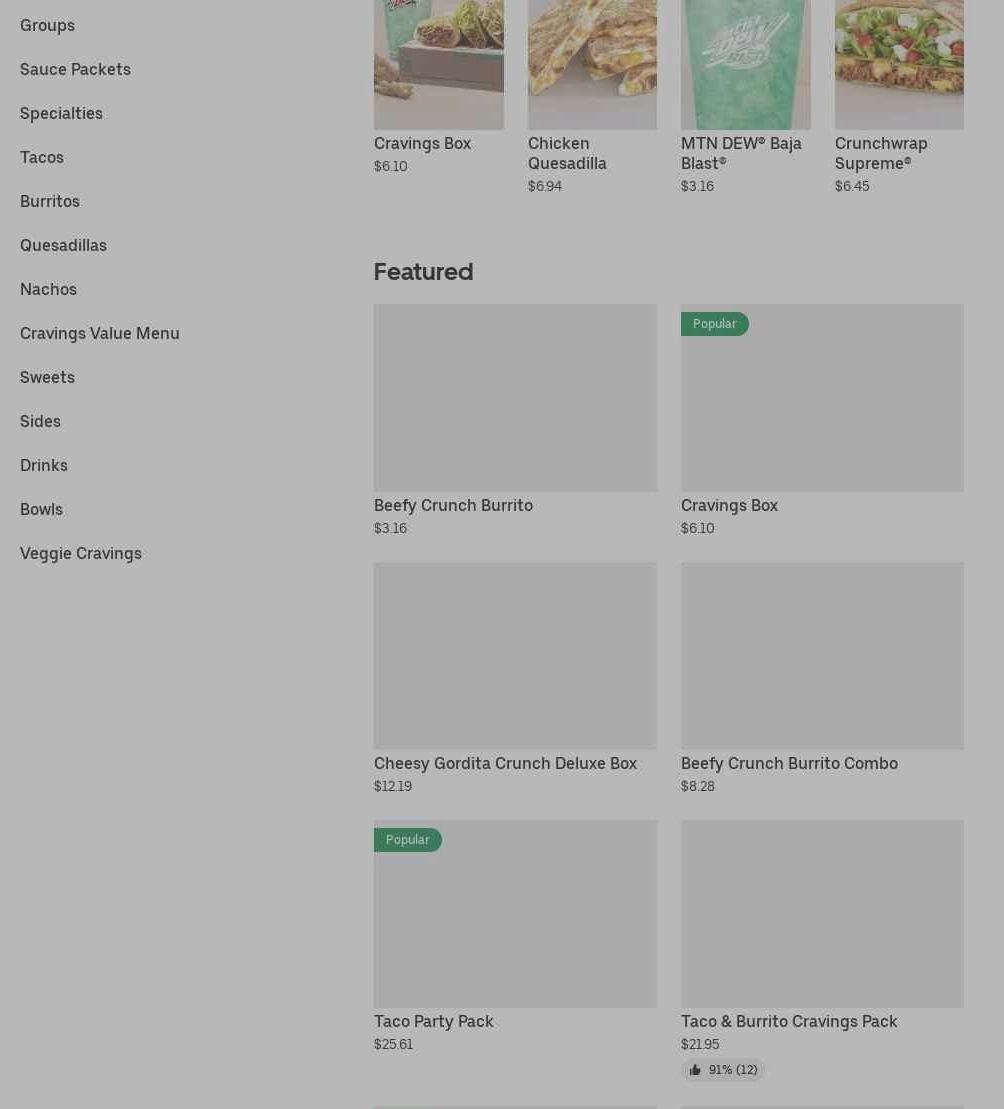The height and width of the screenshot is (1109, 1004).
Task: Click the thumbs-up 91% rating badge
Action: 723,1069
